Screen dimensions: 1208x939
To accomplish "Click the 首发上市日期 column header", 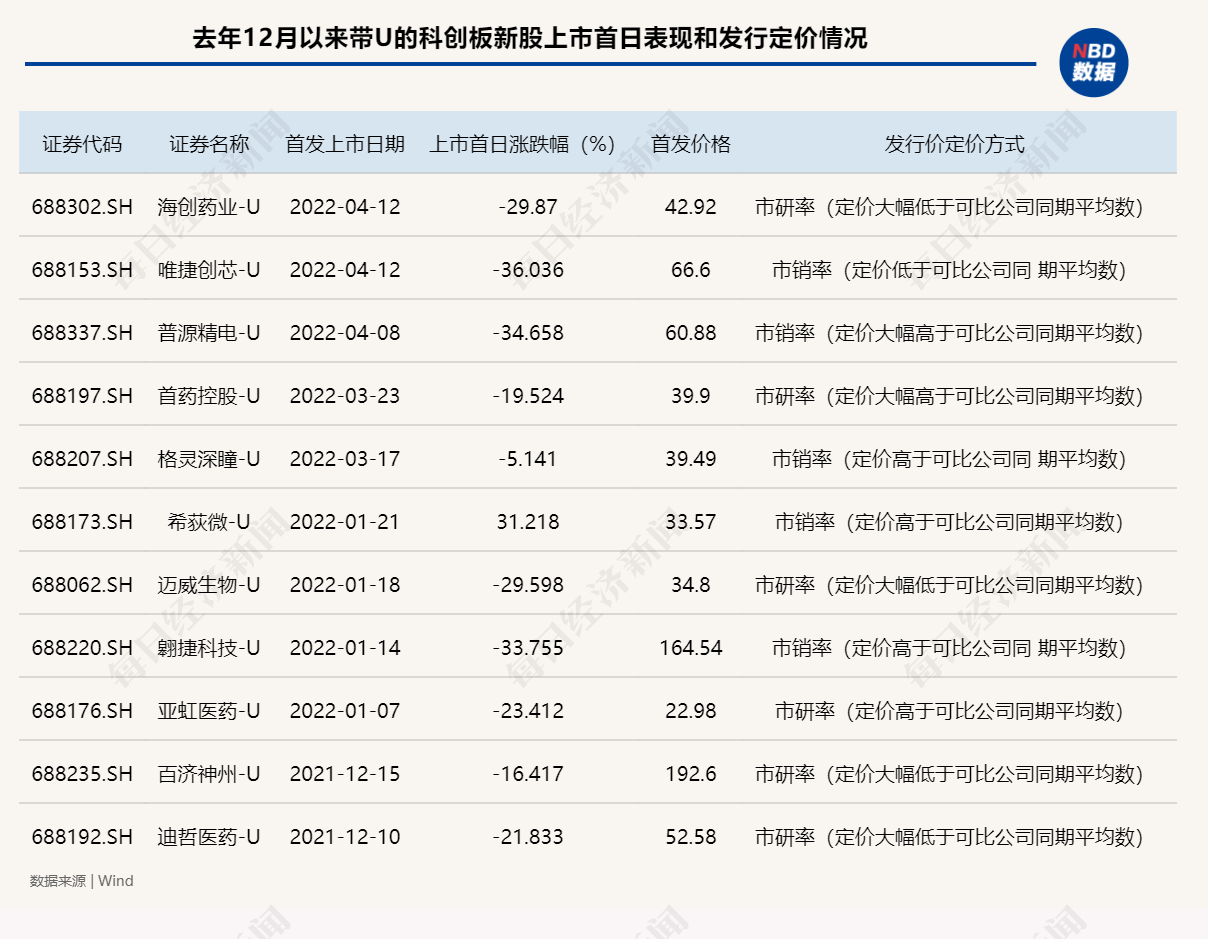I will 345,143.
